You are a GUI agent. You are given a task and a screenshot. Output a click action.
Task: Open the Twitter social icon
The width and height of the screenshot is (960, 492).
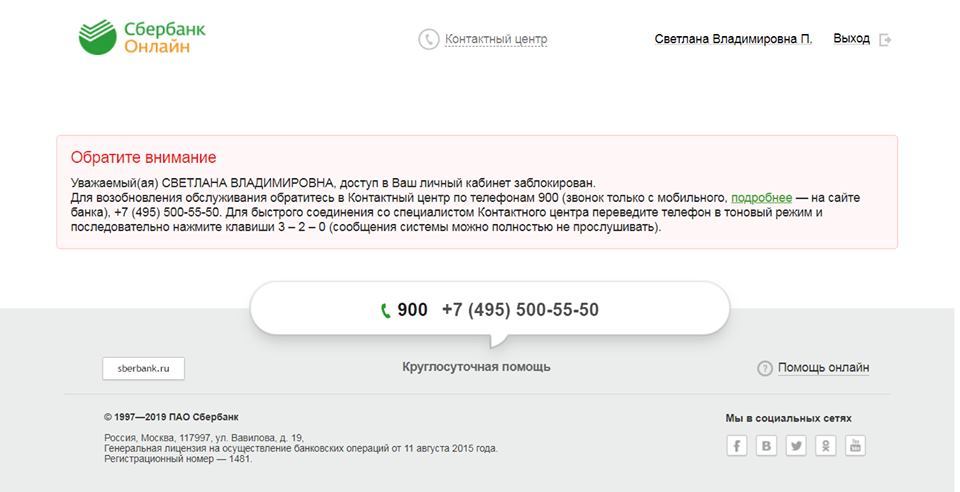pyautogui.click(x=796, y=445)
